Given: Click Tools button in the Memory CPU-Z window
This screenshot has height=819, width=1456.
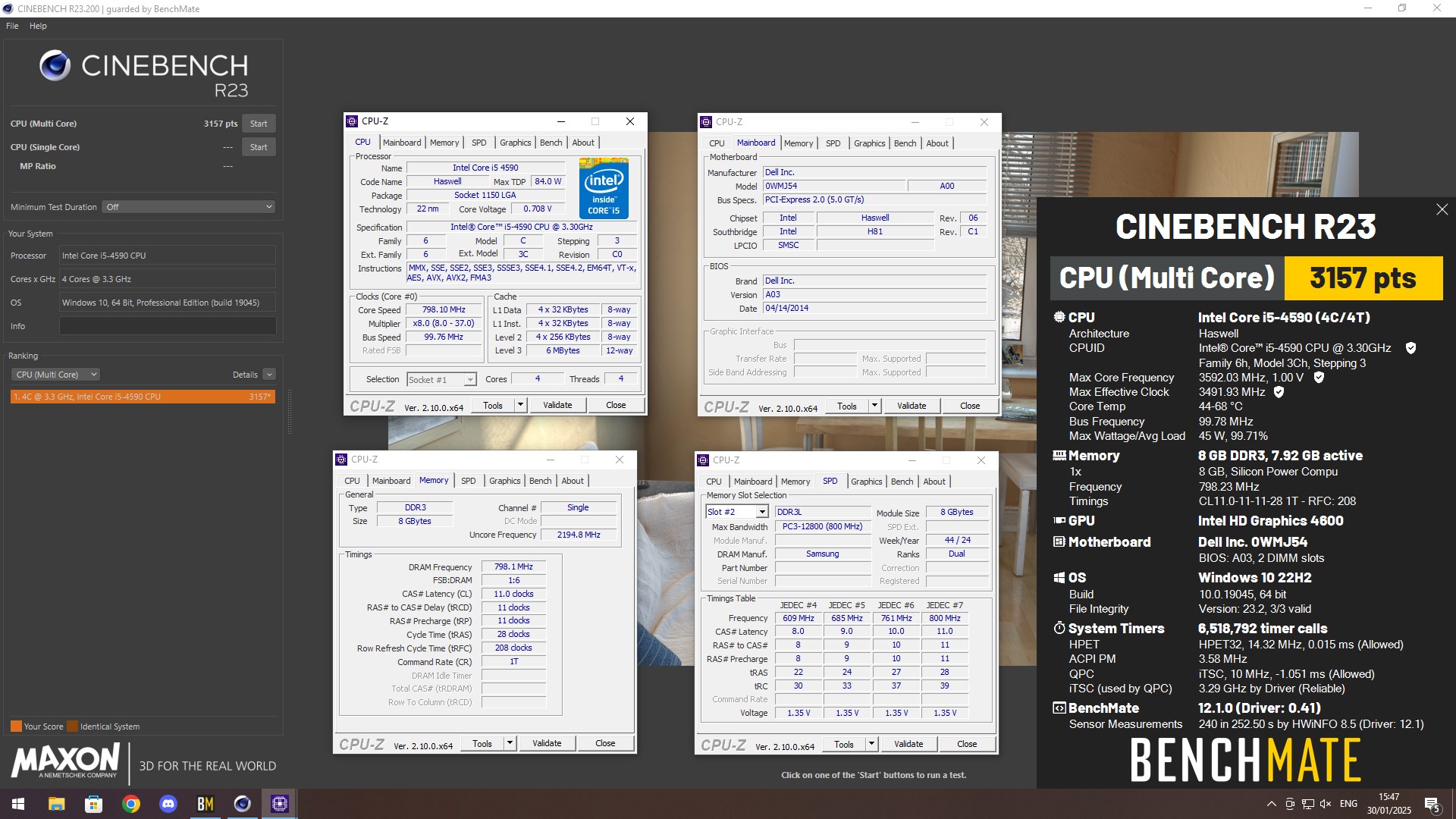Looking at the screenshot, I should click(482, 743).
